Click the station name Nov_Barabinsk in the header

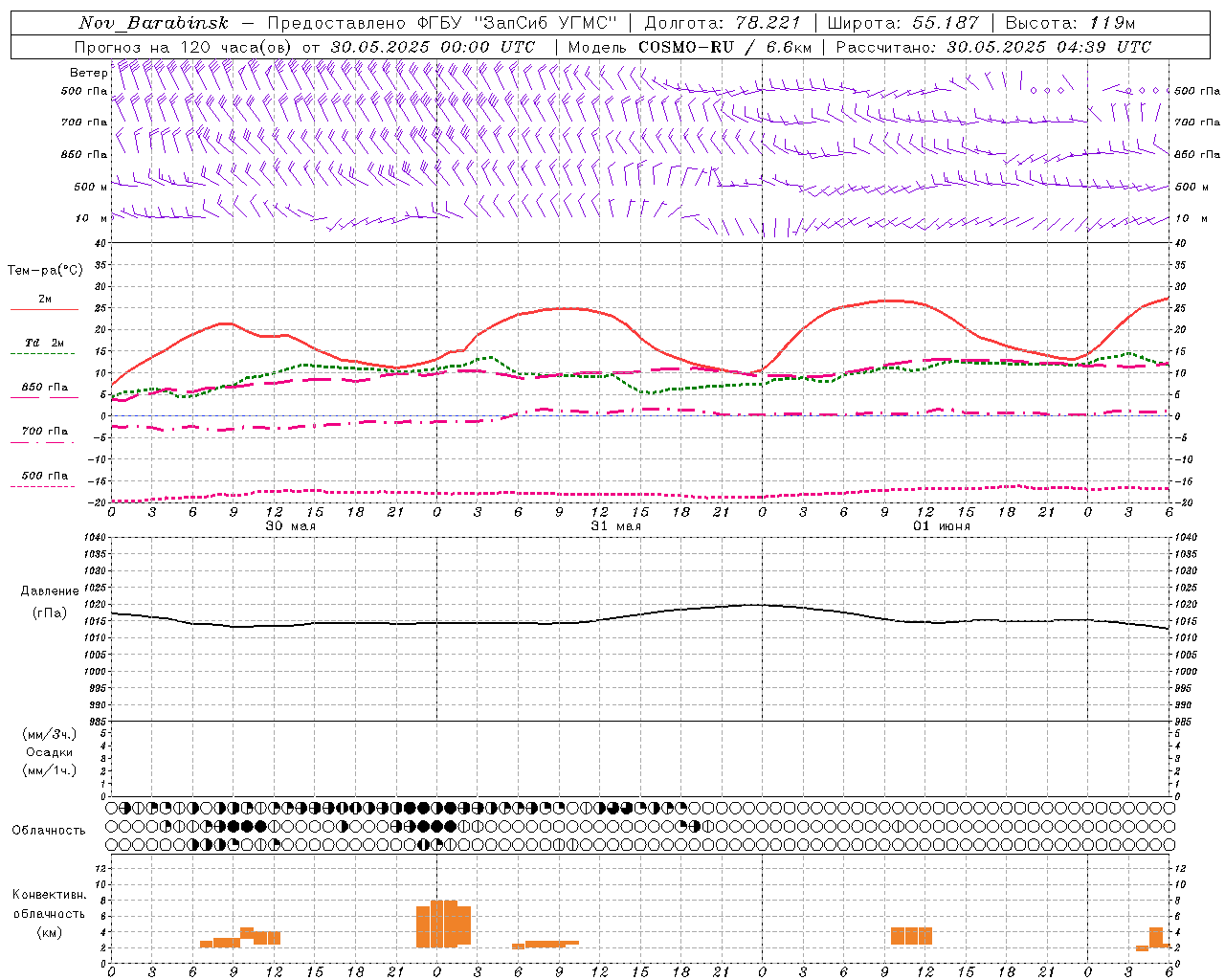pos(154,23)
